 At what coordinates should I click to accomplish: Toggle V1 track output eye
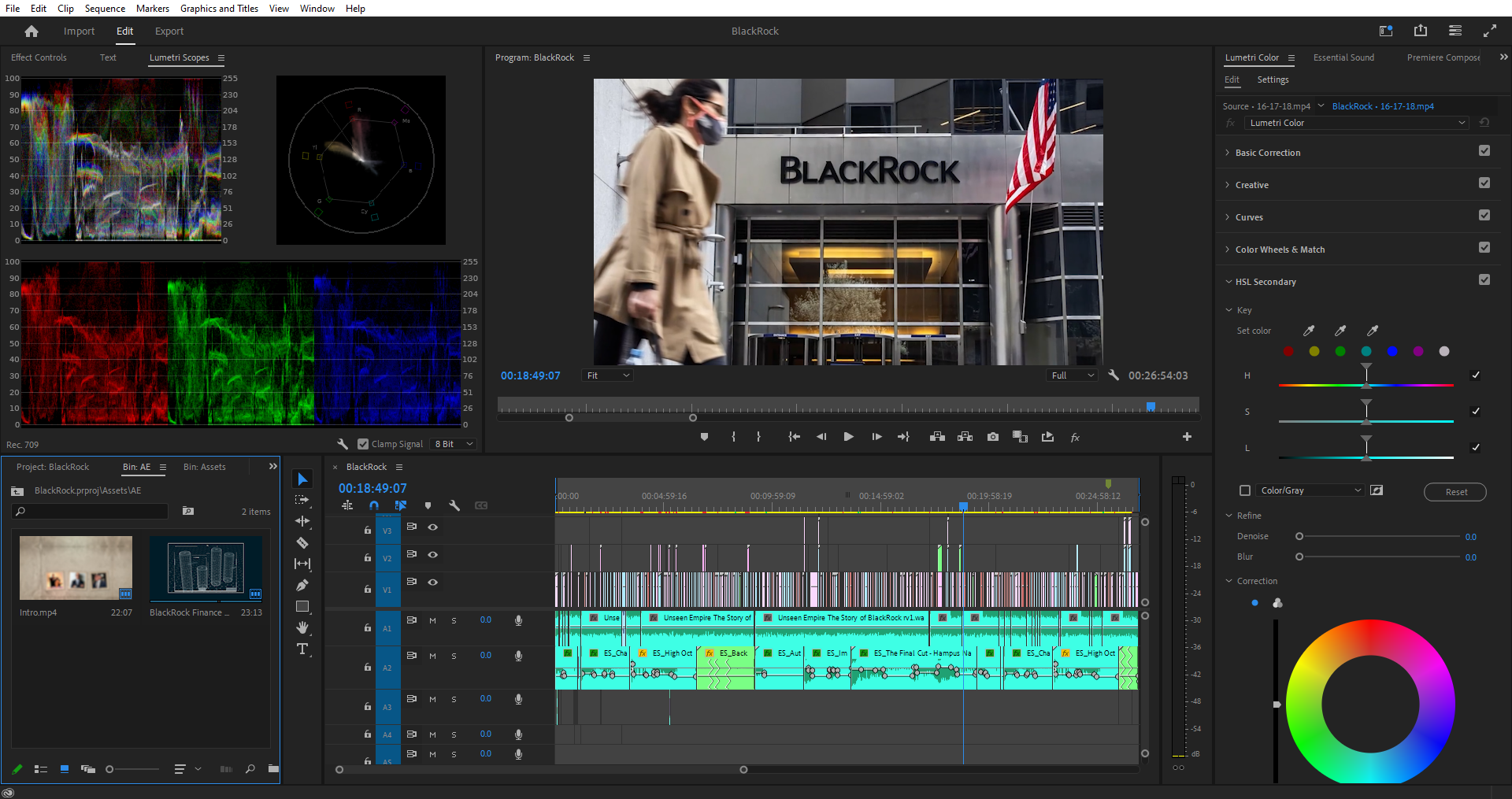click(x=432, y=583)
